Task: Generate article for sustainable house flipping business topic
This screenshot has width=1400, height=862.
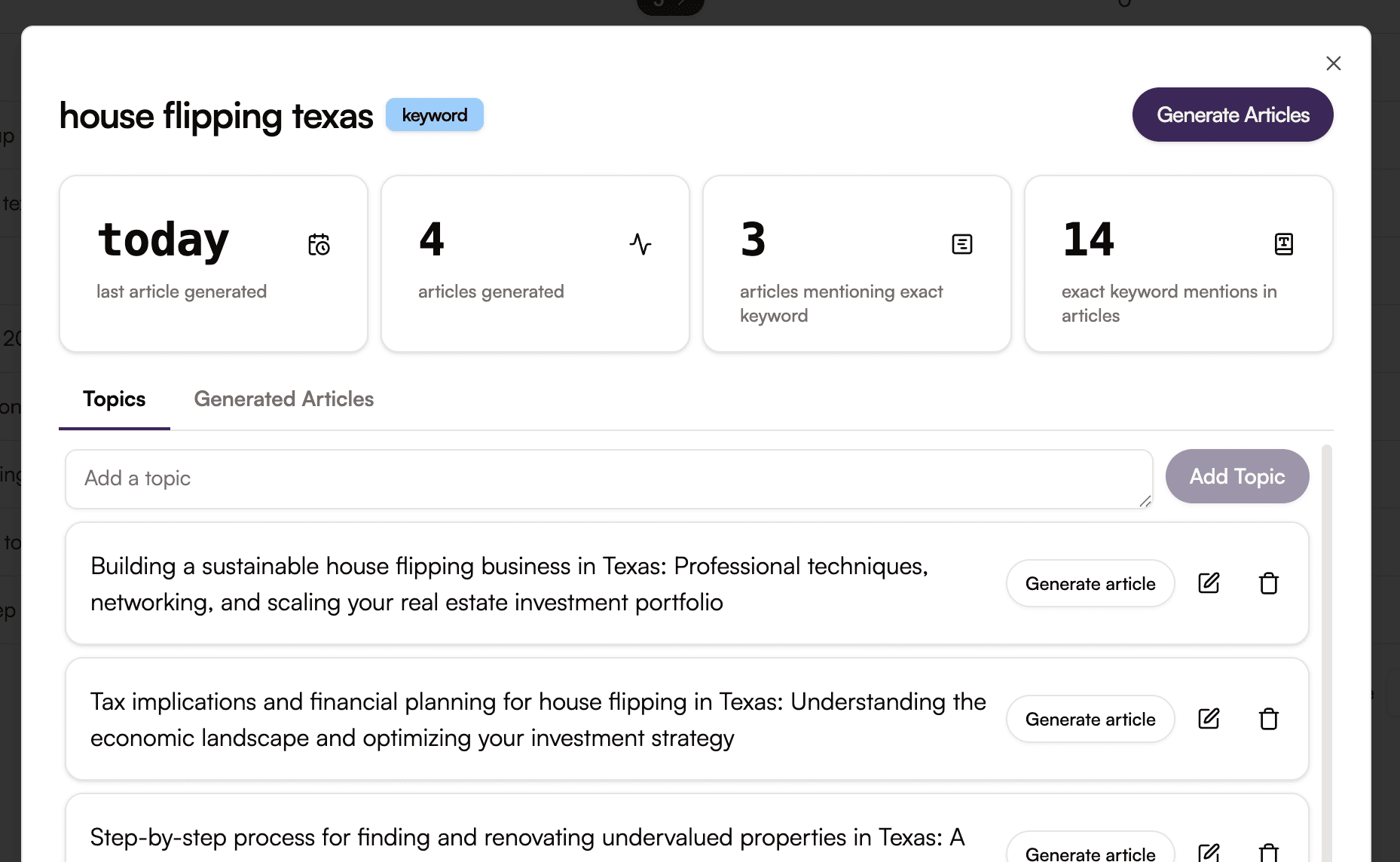Action: 1090,583
